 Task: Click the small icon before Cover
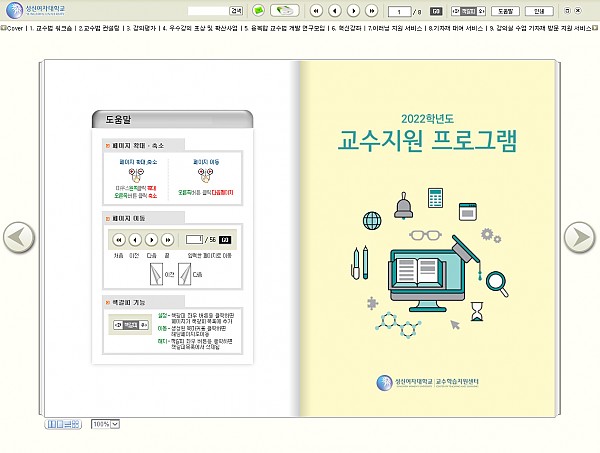(x=3, y=28)
